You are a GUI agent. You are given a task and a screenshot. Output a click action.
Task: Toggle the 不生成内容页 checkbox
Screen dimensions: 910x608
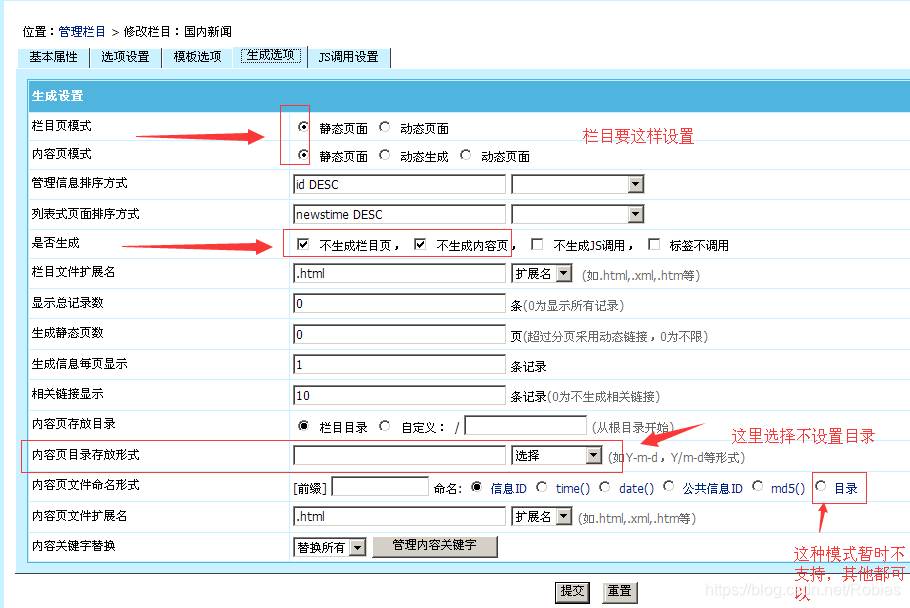(420, 244)
